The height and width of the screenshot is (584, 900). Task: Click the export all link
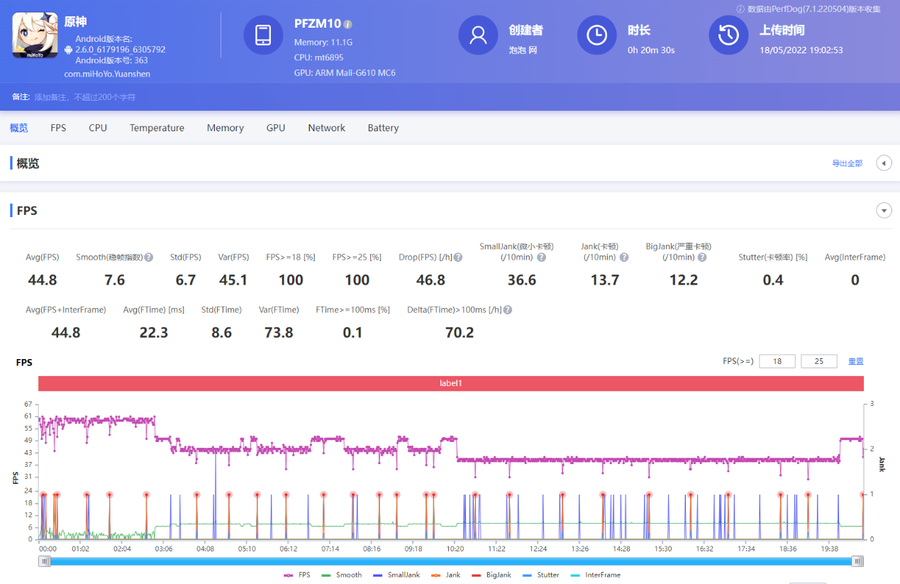click(846, 163)
